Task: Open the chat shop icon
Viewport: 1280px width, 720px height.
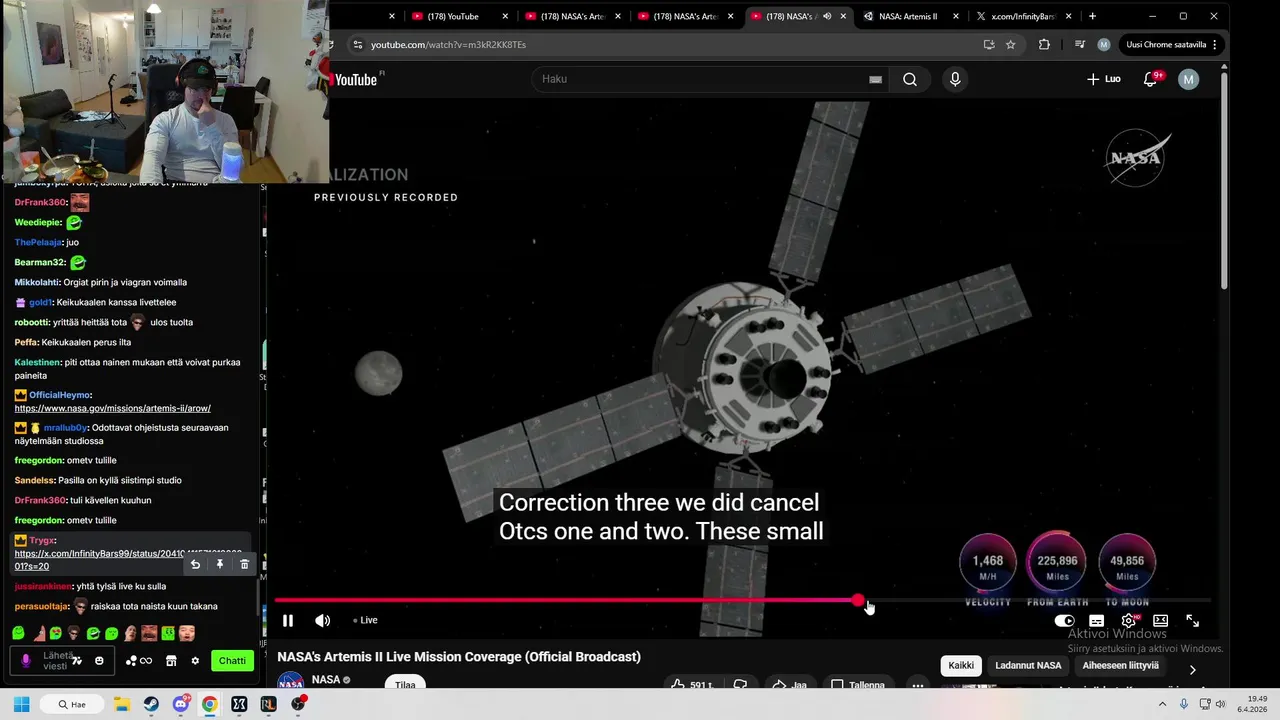Action: [x=171, y=661]
